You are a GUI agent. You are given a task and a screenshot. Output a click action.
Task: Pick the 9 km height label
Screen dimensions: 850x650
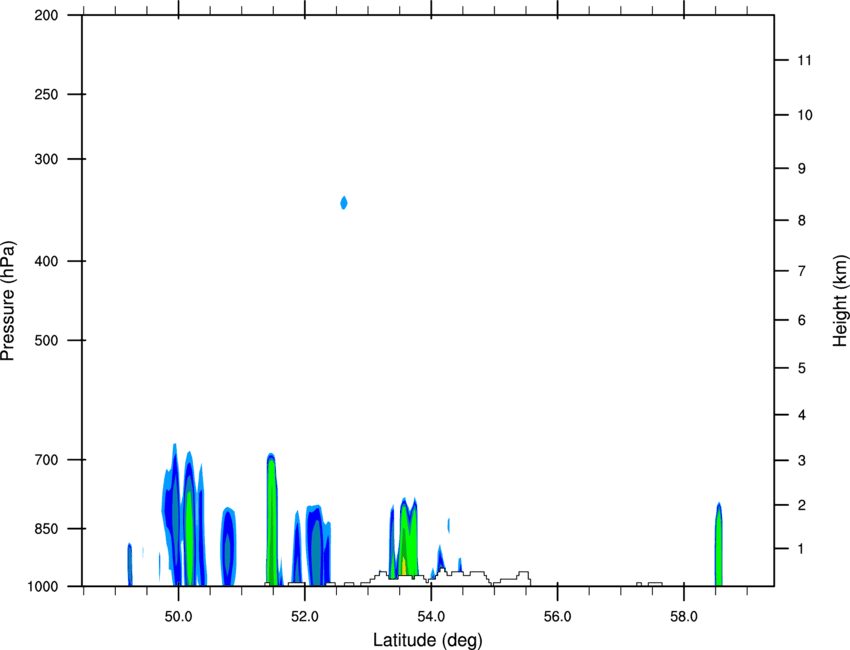pyautogui.click(x=802, y=169)
